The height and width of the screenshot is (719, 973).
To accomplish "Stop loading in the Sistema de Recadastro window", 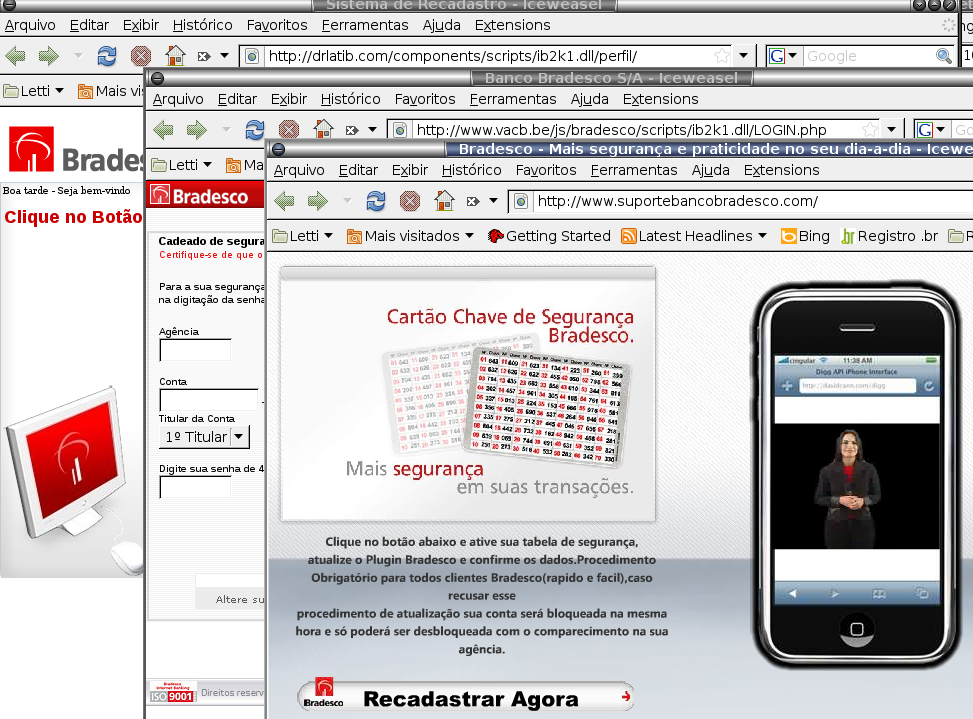I will (x=141, y=56).
